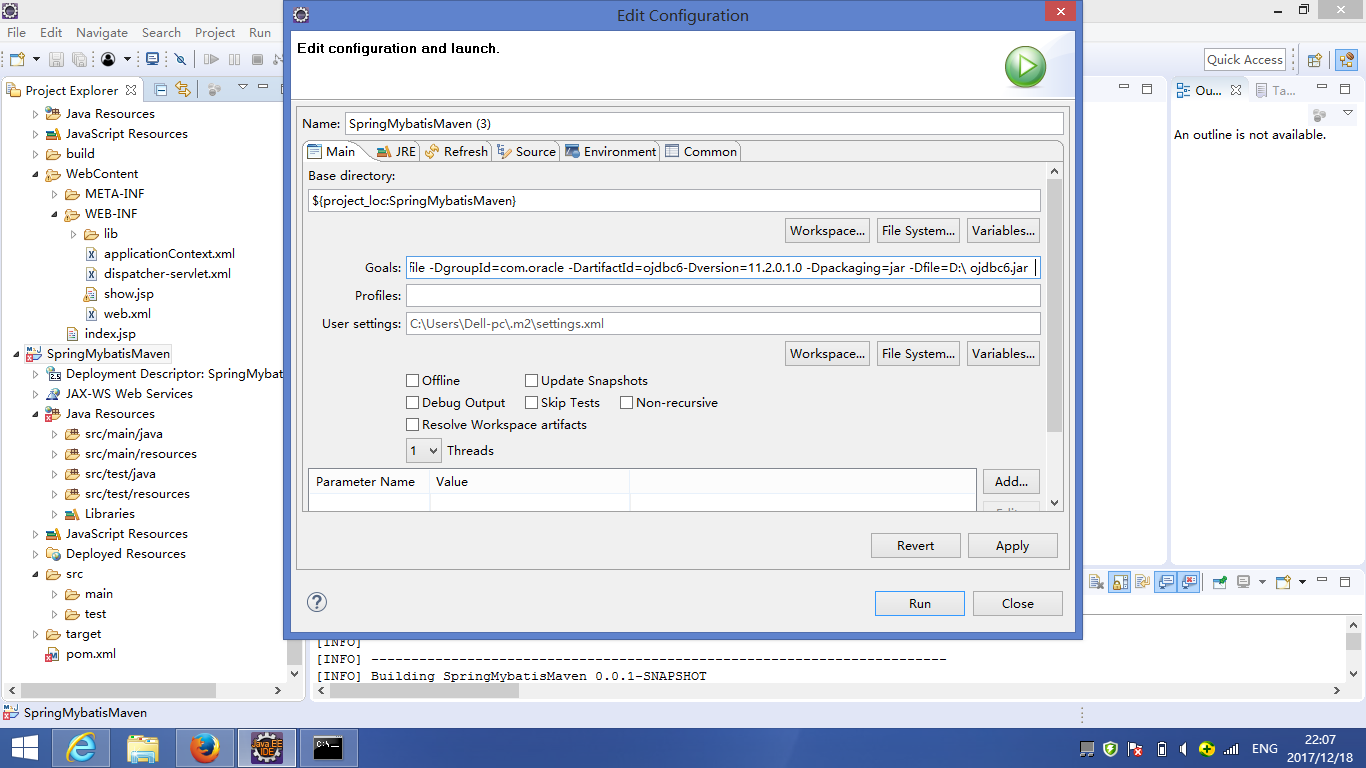Expand the target folder
The height and width of the screenshot is (768, 1366).
click(36, 634)
